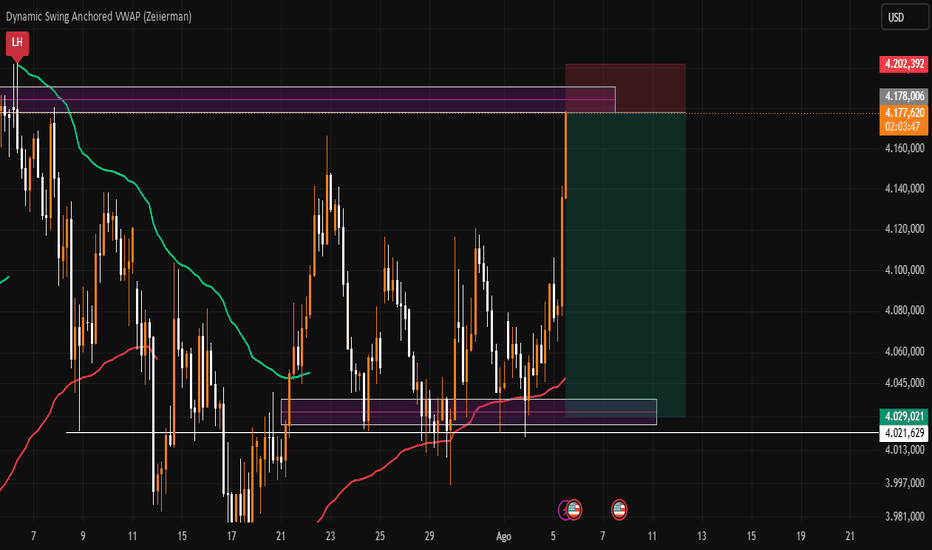Click the 4.080,000 price axis label
This screenshot has height=550, width=932.
904,310
